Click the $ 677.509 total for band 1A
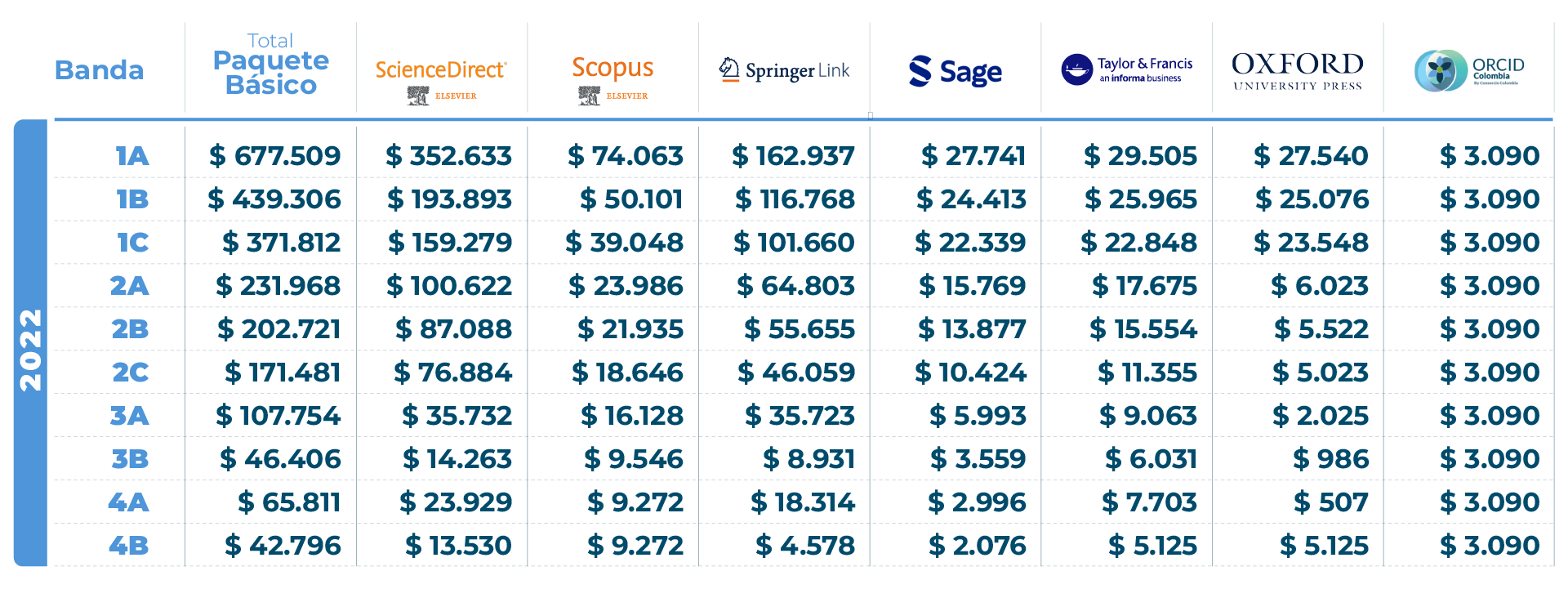 coord(274,156)
